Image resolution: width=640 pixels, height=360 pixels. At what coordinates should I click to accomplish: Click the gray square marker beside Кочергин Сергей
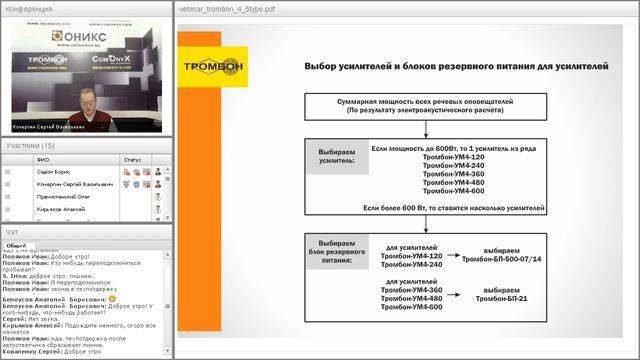click(7, 184)
